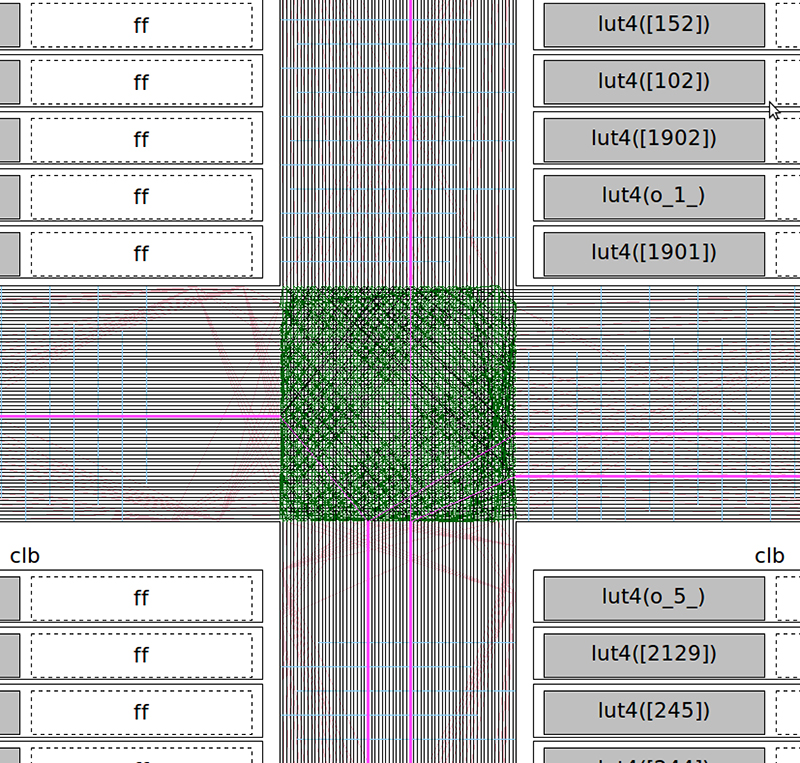Screen dimensions: 800x763
Task: Select the lut4([102]) logic block
Action: [654, 82]
